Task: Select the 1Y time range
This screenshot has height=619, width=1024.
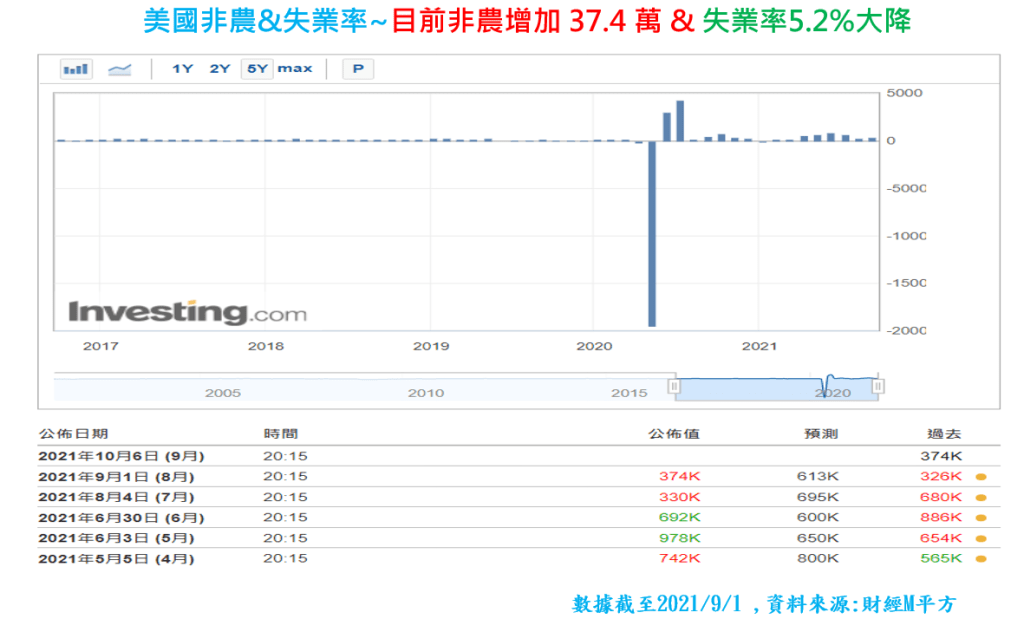Action: tap(182, 69)
